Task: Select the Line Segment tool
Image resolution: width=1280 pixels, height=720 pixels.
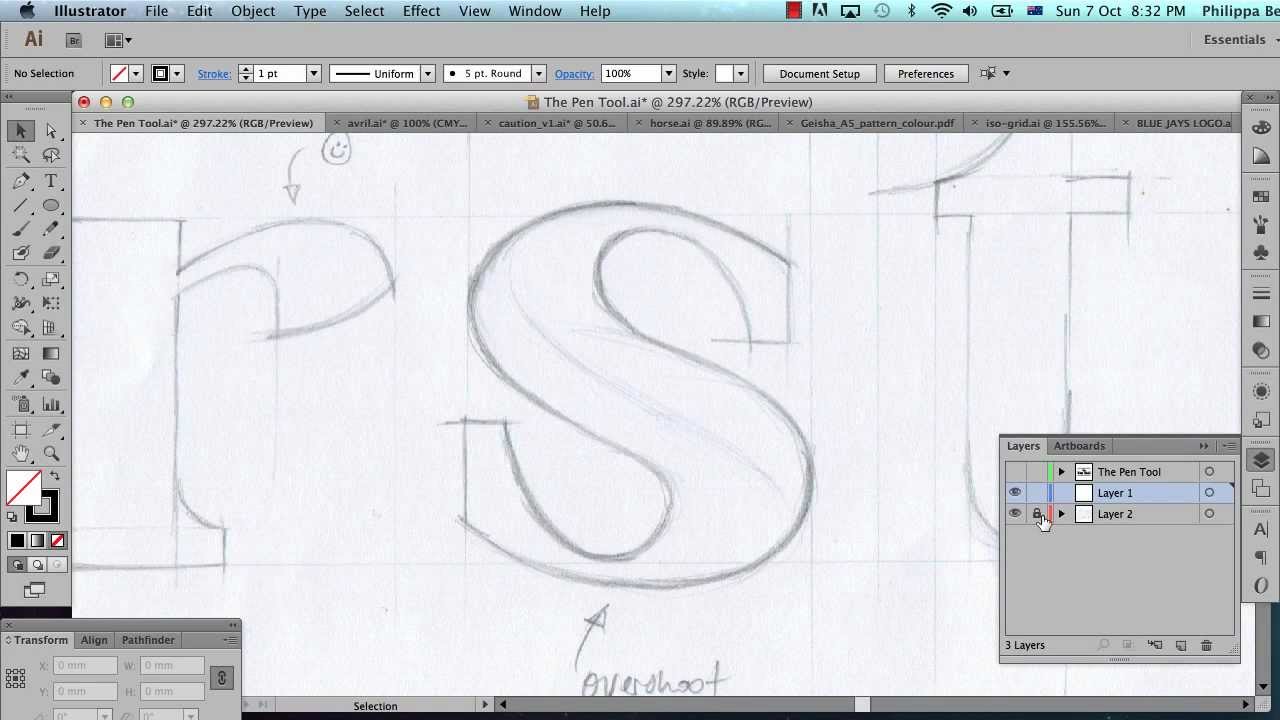Action: click(21, 205)
